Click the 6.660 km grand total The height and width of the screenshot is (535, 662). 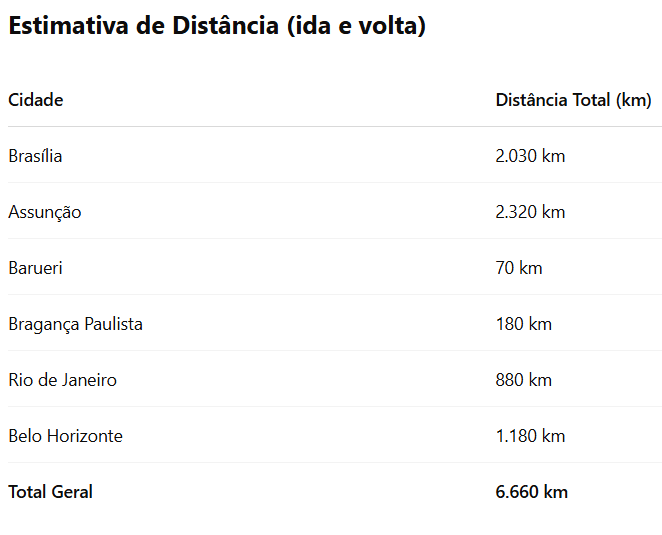point(531,492)
